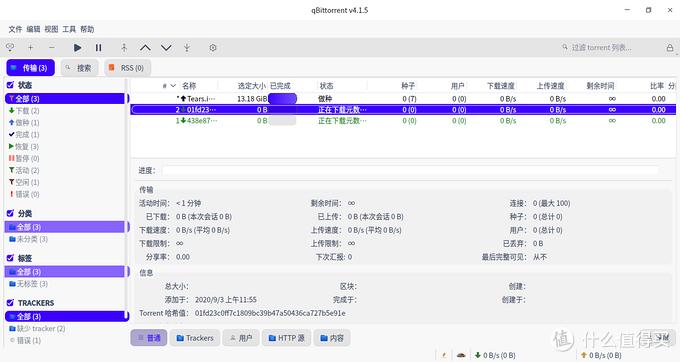
Task: Click the 进度 progress bar in details
Action: (x=410, y=170)
